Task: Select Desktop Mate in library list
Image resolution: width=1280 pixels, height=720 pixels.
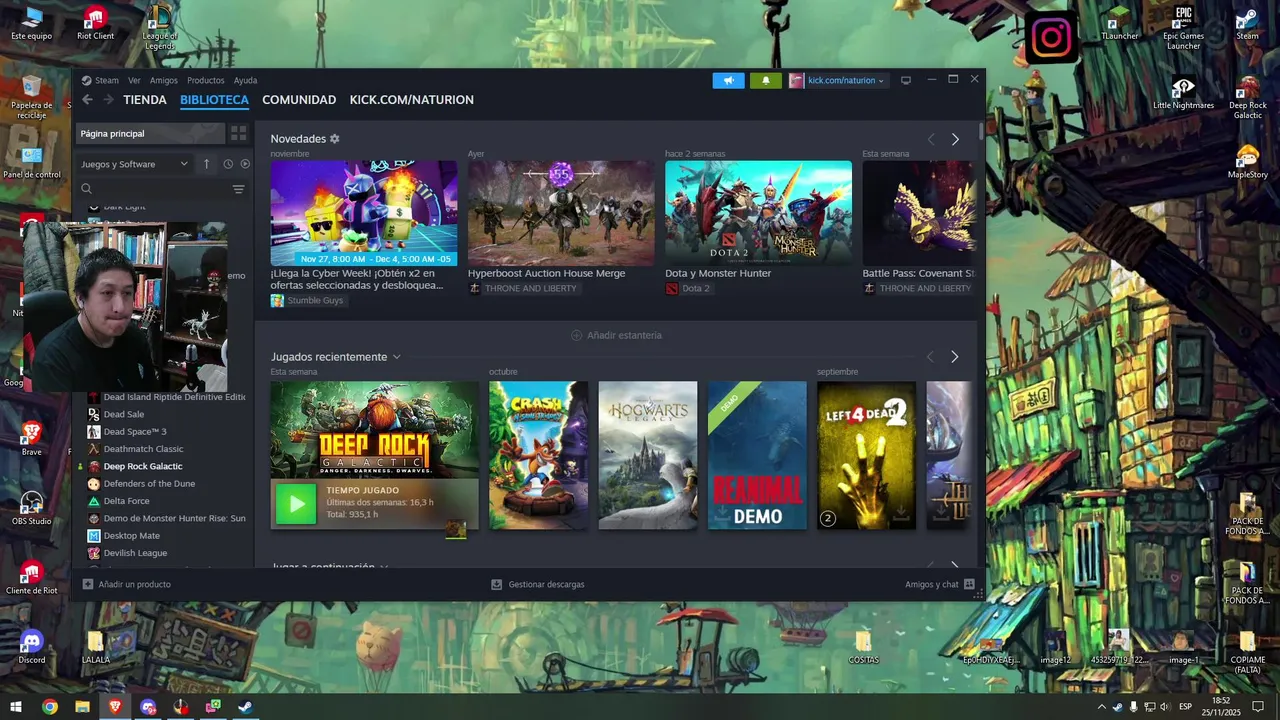Action: pos(132,536)
